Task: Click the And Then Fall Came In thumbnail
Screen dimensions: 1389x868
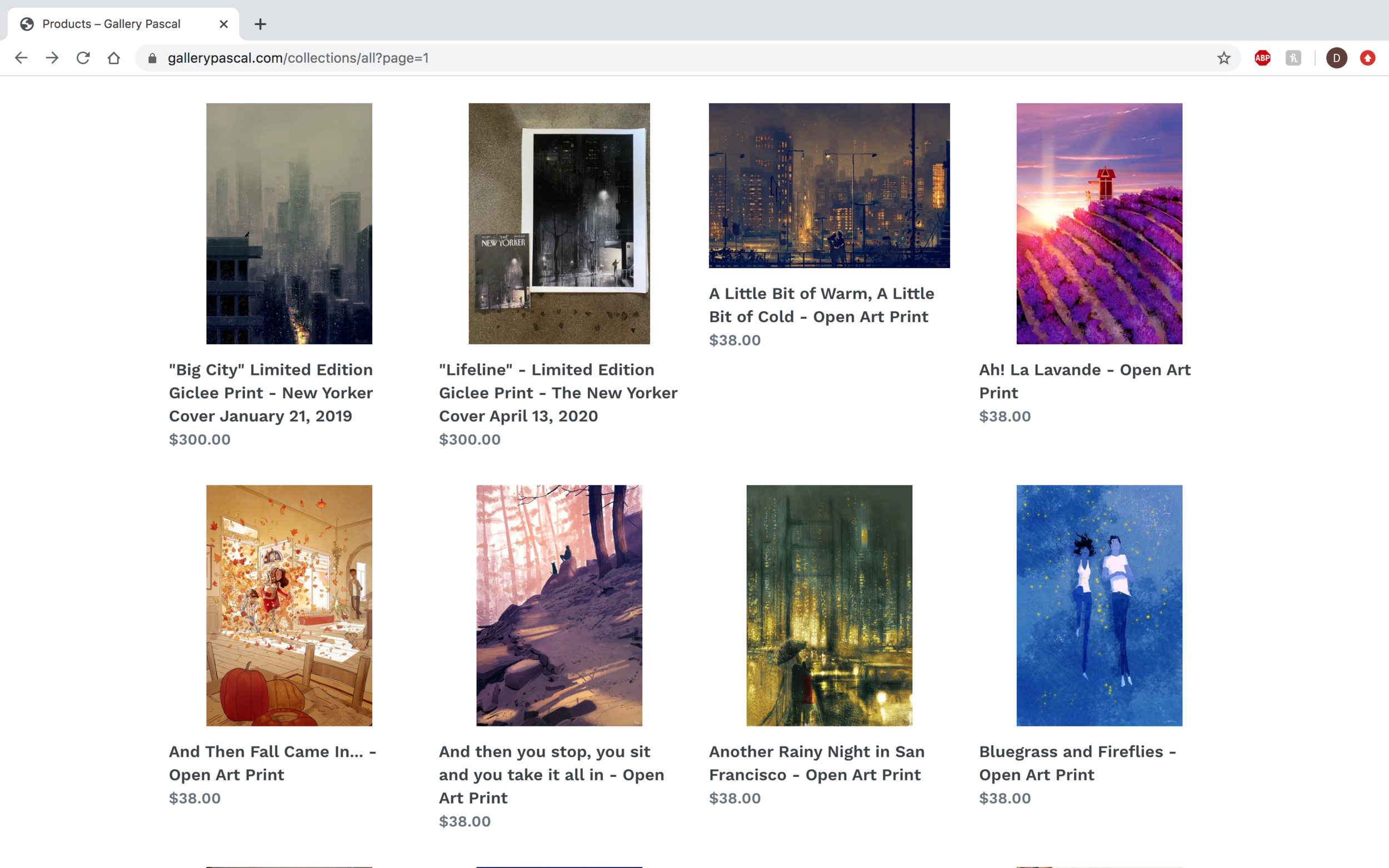Action: click(x=289, y=605)
